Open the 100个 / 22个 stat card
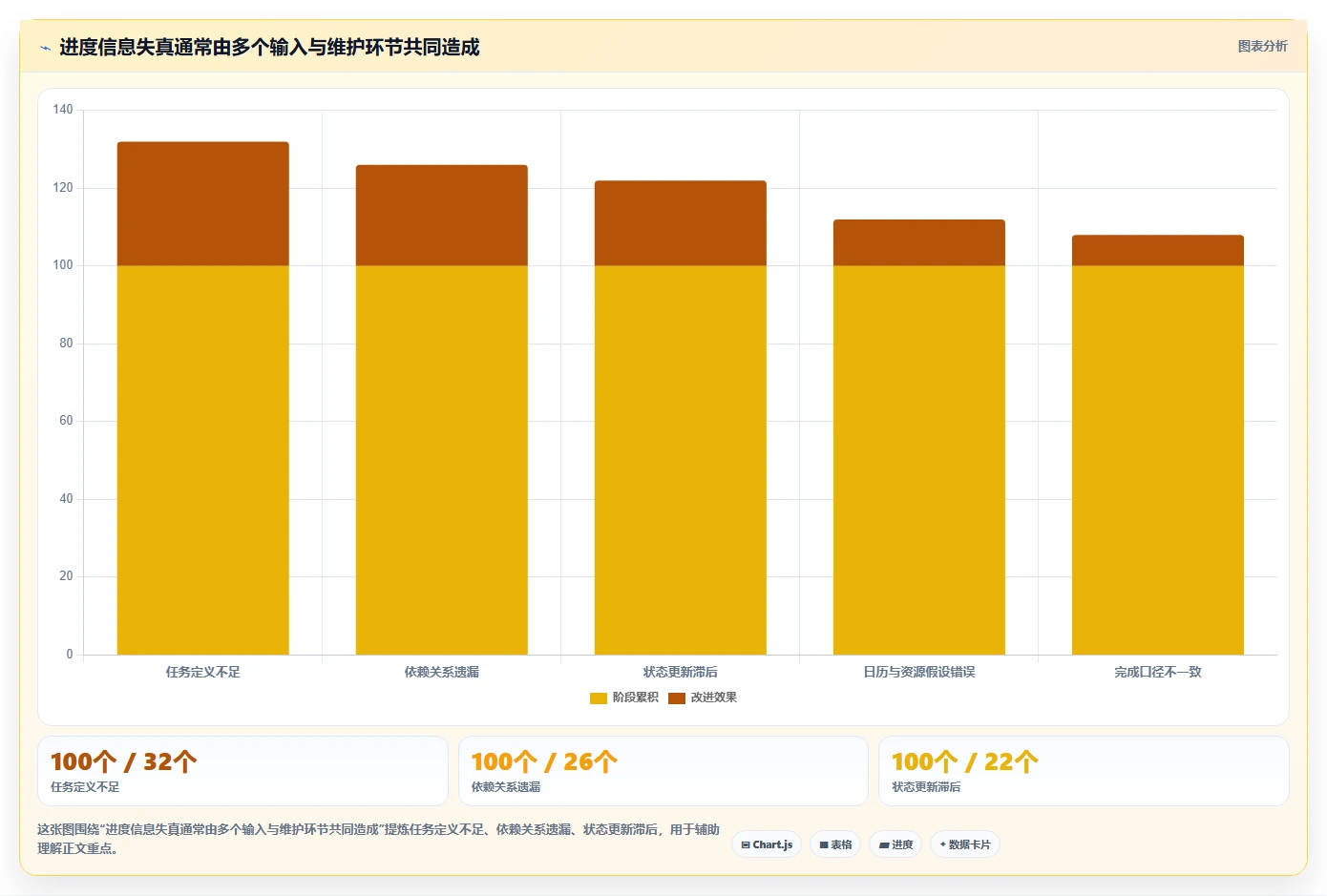 pos(1084,771)
